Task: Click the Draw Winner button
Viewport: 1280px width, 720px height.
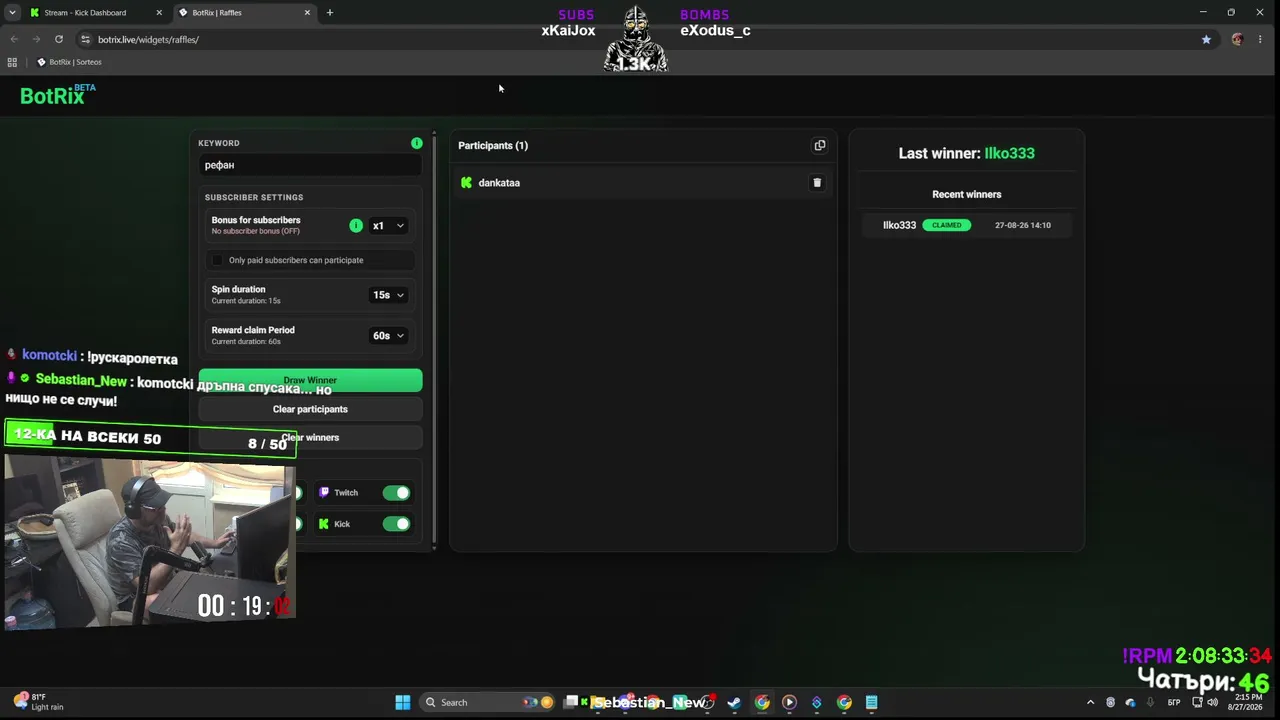Action: [310, 380]
